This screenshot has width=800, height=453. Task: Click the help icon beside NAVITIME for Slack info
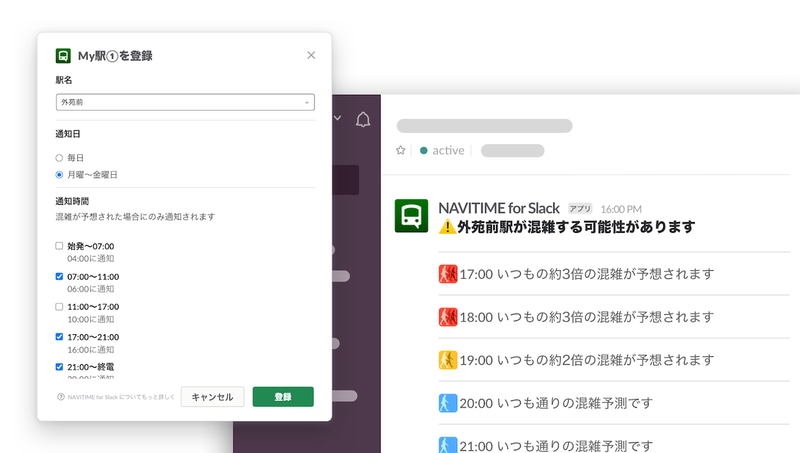click(x=61, y=397)
